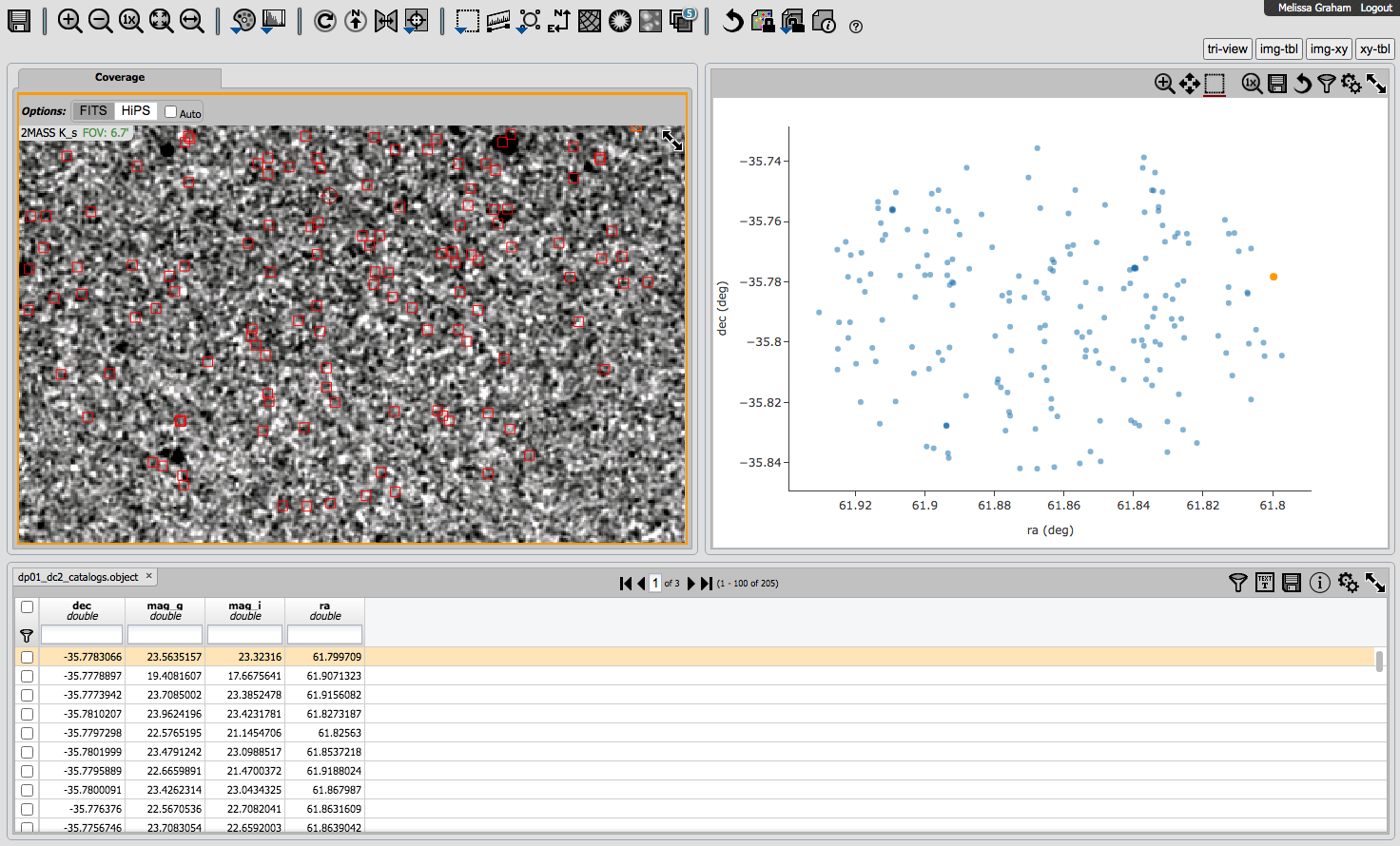1400x846 pixels.
Task: Select pan mode in the chart toolbar
Action: [x=1190, y=84]
